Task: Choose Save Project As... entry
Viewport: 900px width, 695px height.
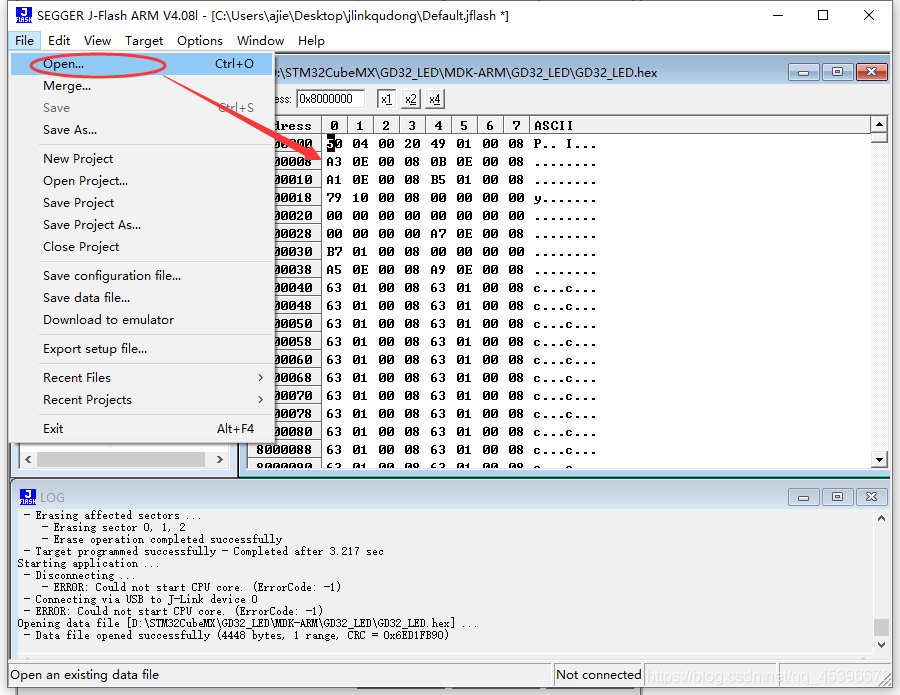Action: [141, 225]
